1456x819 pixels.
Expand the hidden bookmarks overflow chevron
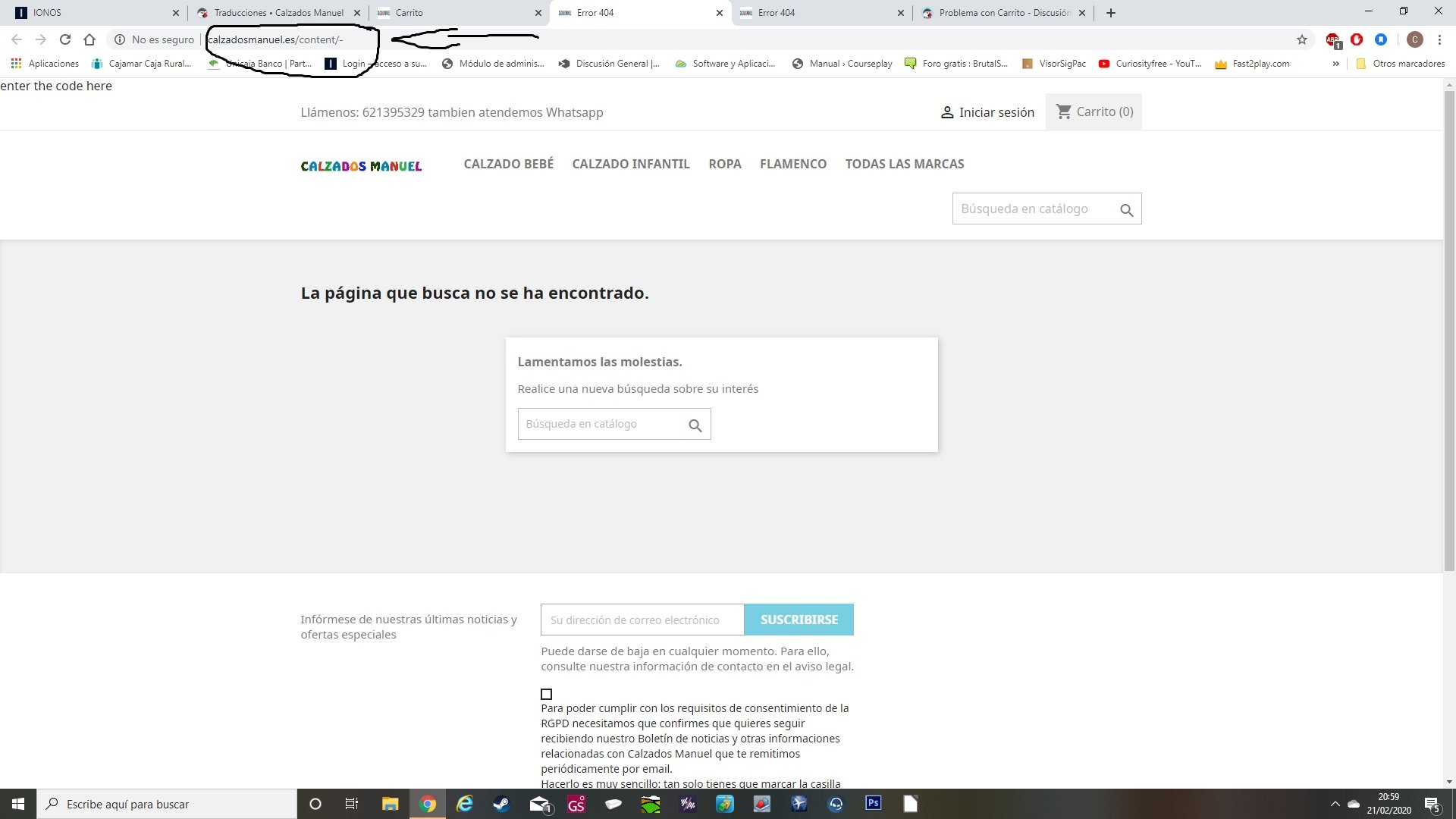(x=1335, y=64)
